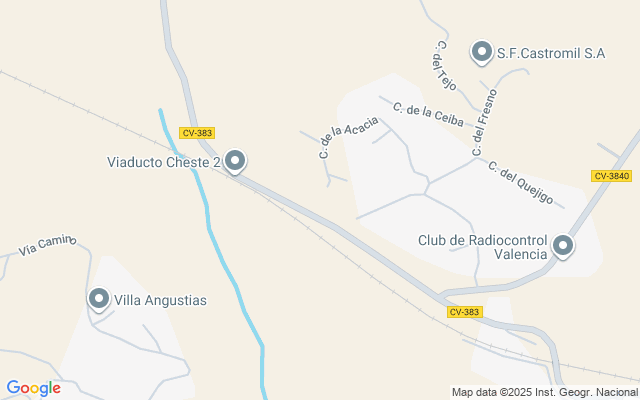Viewport: 640px width, 400px height.
Task: Click the Viaducto Cheste 2 map pin
Action: (x=235, y=162)
